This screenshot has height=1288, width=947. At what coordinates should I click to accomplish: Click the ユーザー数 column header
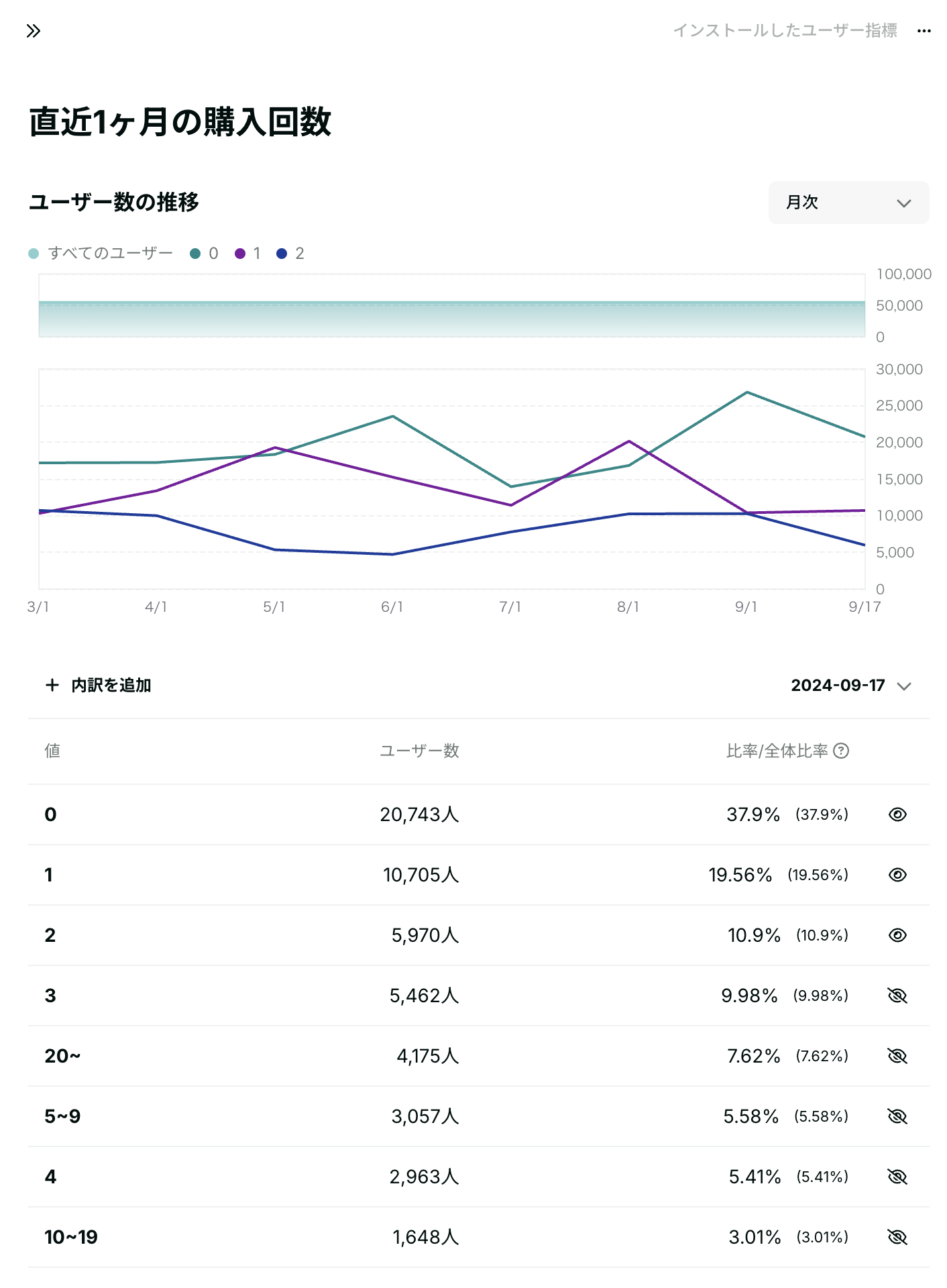pos(419,751)
